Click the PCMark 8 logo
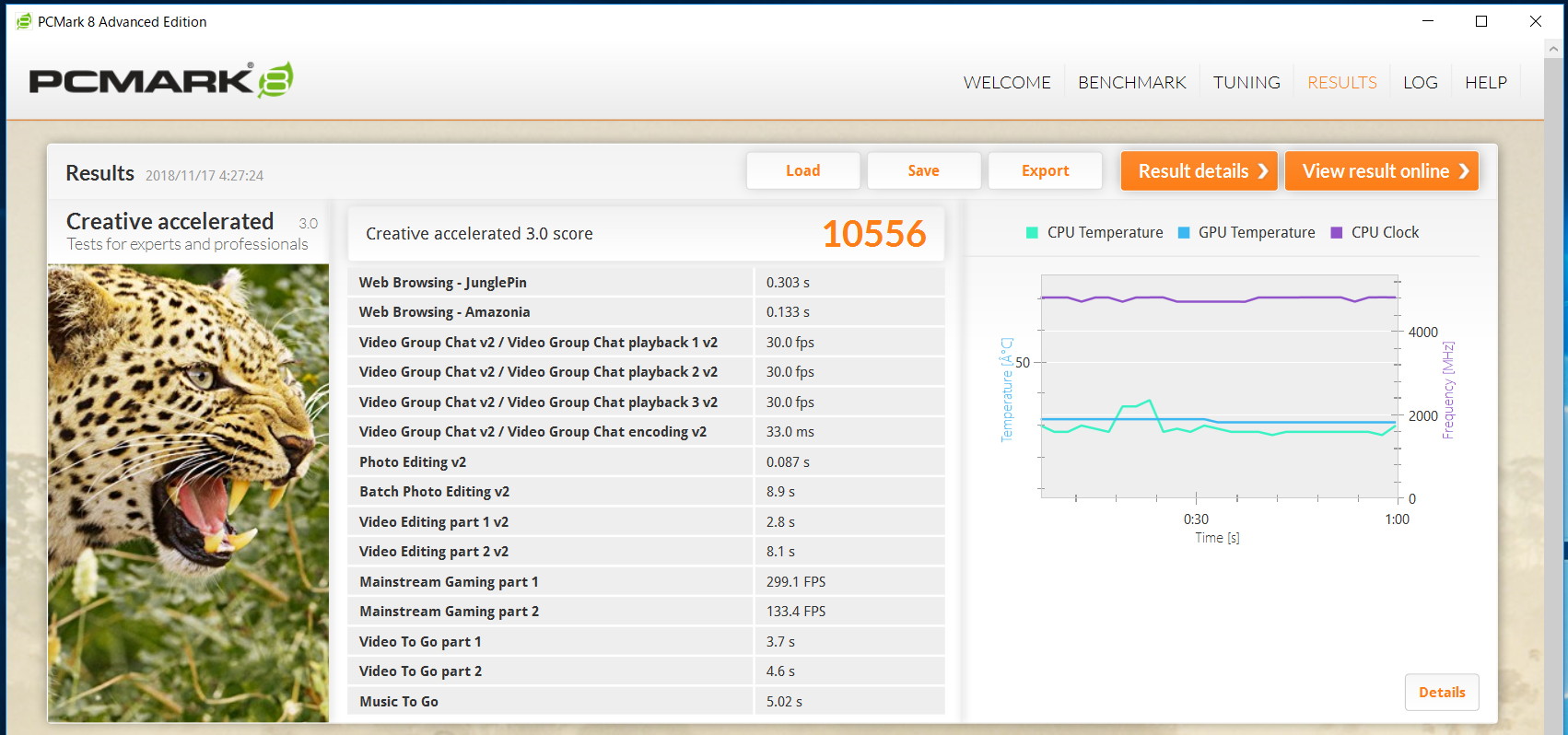 click(x=161, y=80)
